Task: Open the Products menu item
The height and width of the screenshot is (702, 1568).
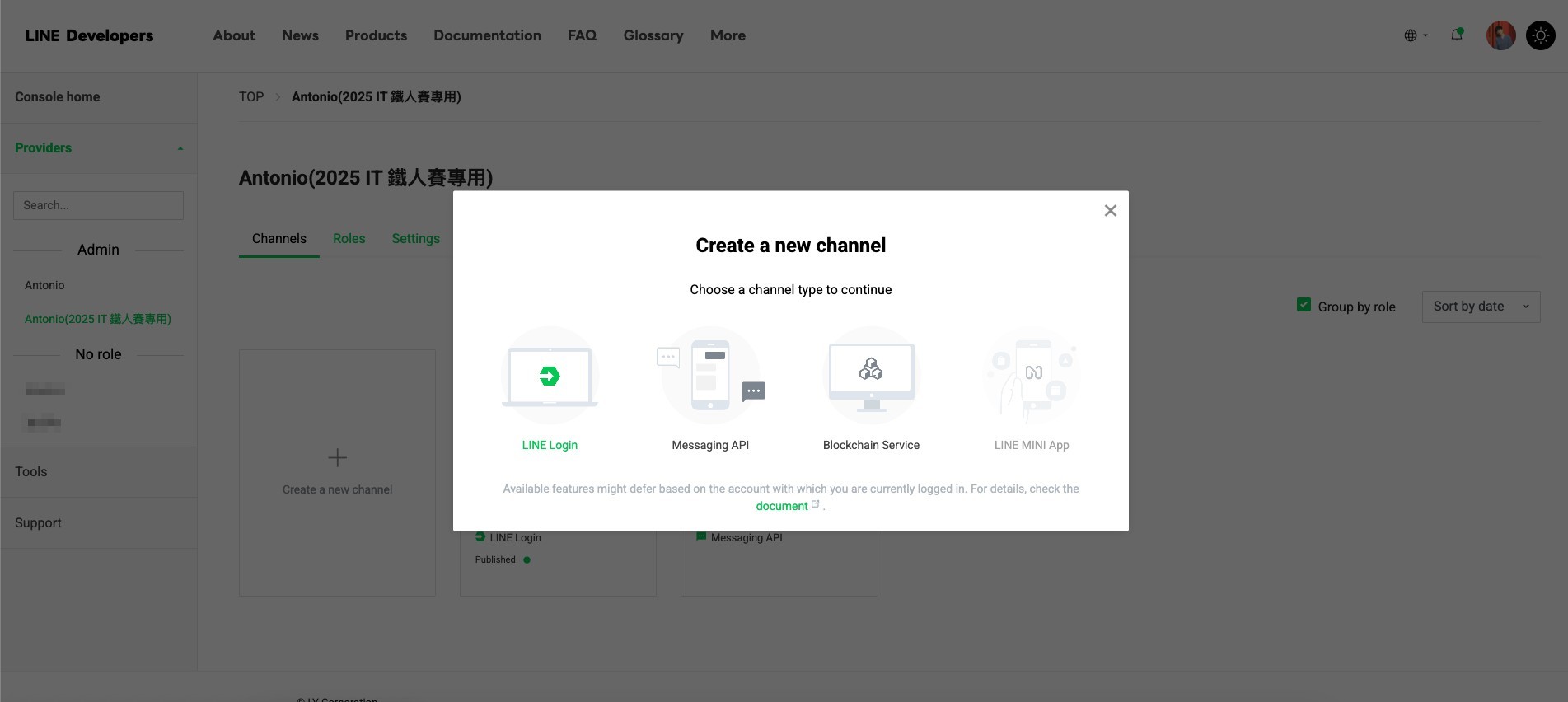Action: coord(376,35)
